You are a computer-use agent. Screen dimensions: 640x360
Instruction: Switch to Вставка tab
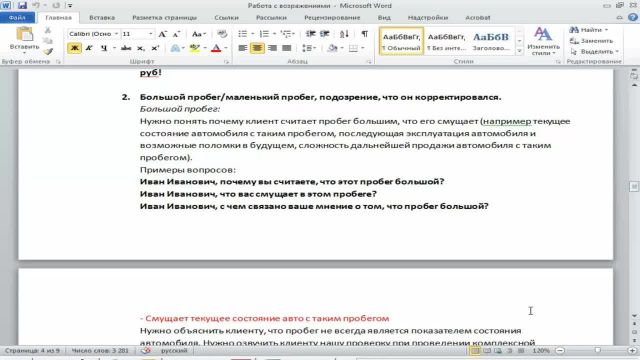point(102,18)
